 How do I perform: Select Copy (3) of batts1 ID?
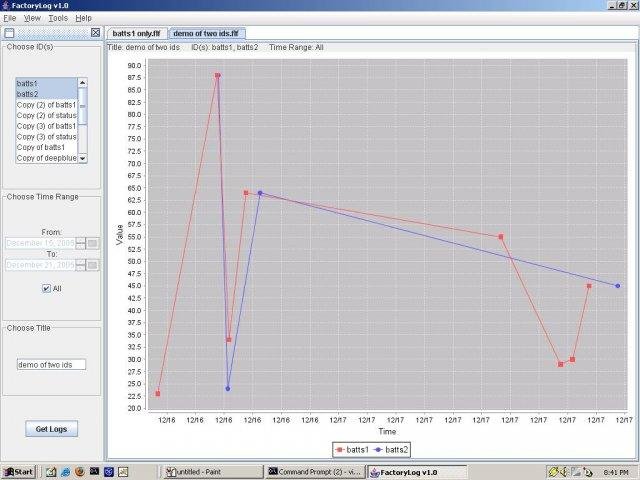46,126
